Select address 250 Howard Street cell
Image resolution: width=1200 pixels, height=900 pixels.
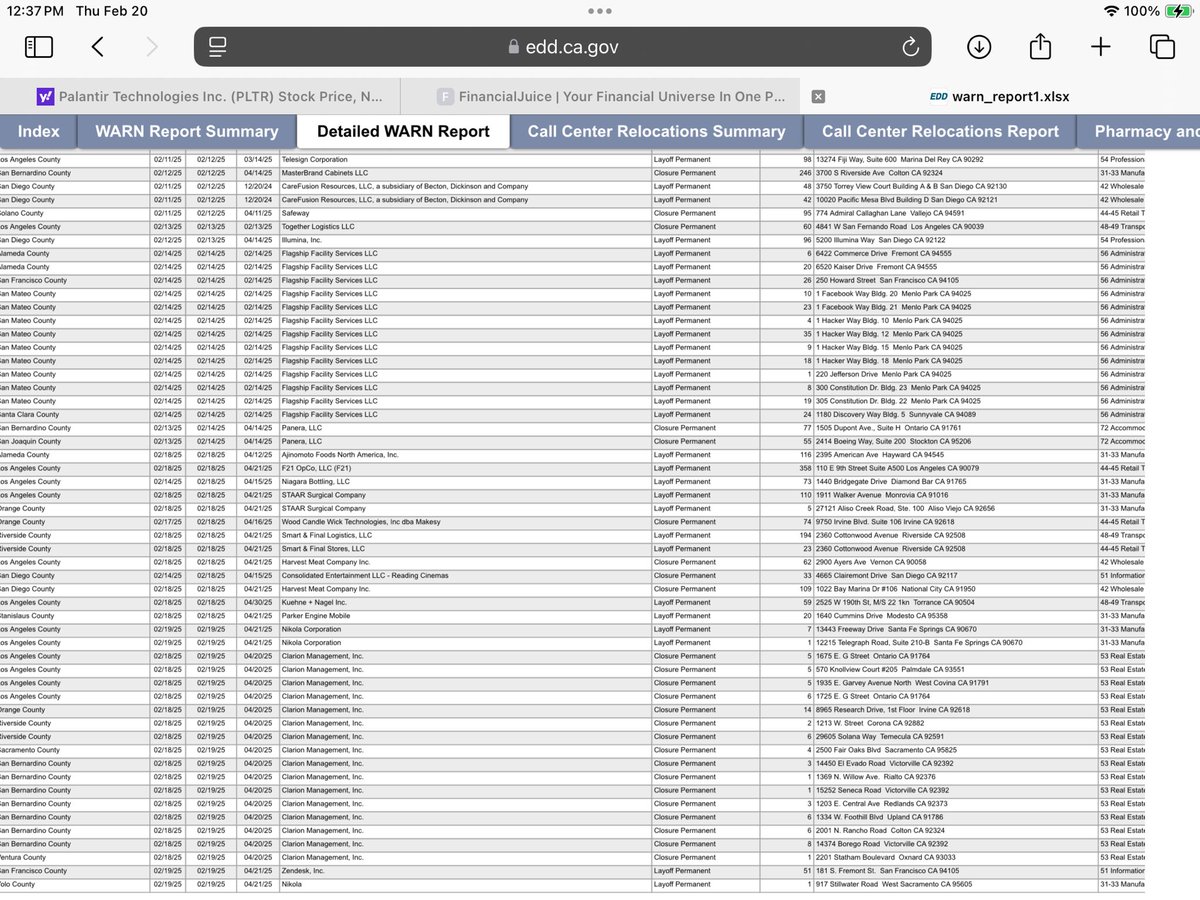(955, 280)
